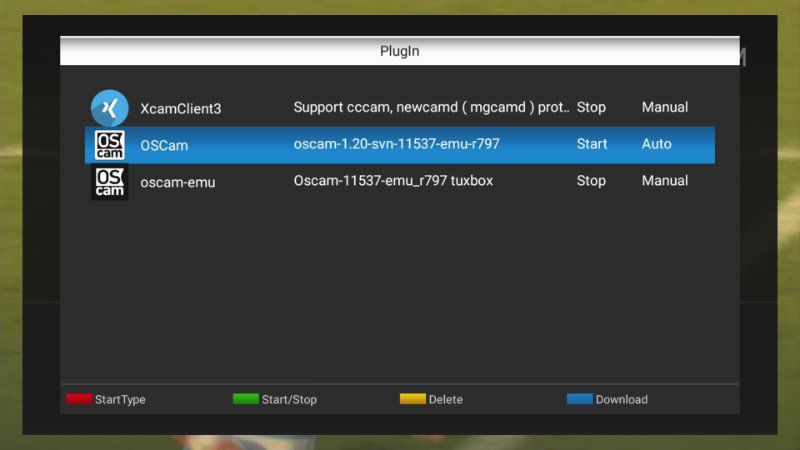
Task: Click the PlugIn title bar text
Action: coord(399,52)
